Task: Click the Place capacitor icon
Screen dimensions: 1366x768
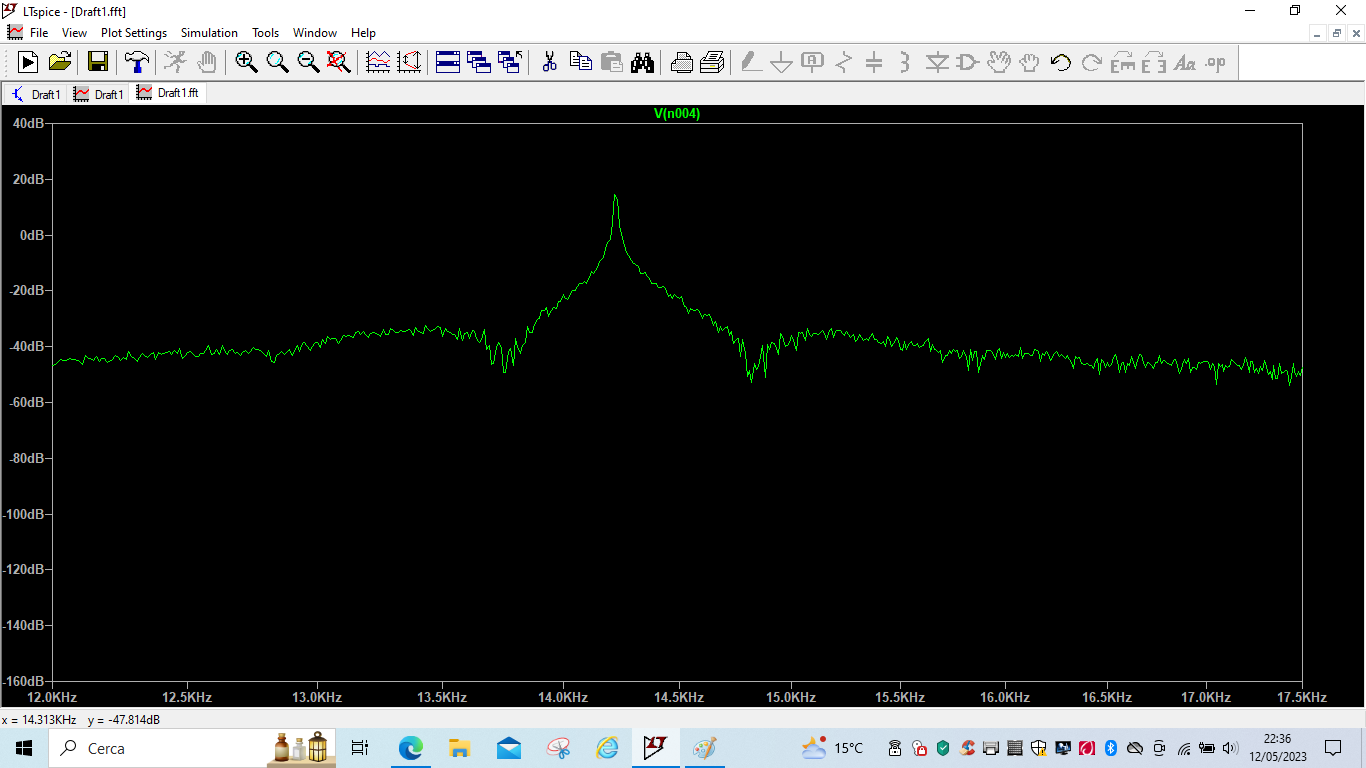Action: (x=874, y=62)
